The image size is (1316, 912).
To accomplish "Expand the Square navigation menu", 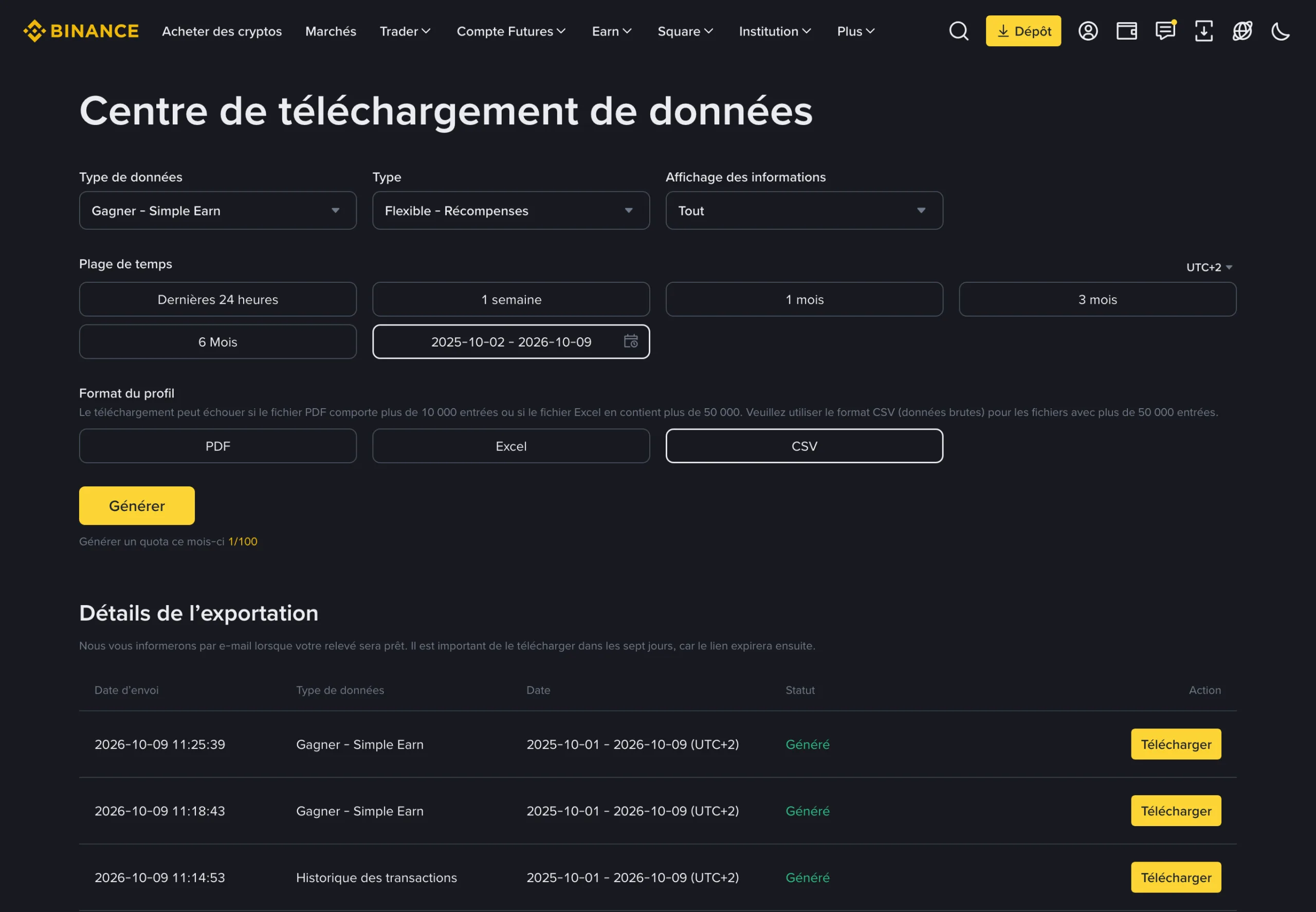I will 685,31.
